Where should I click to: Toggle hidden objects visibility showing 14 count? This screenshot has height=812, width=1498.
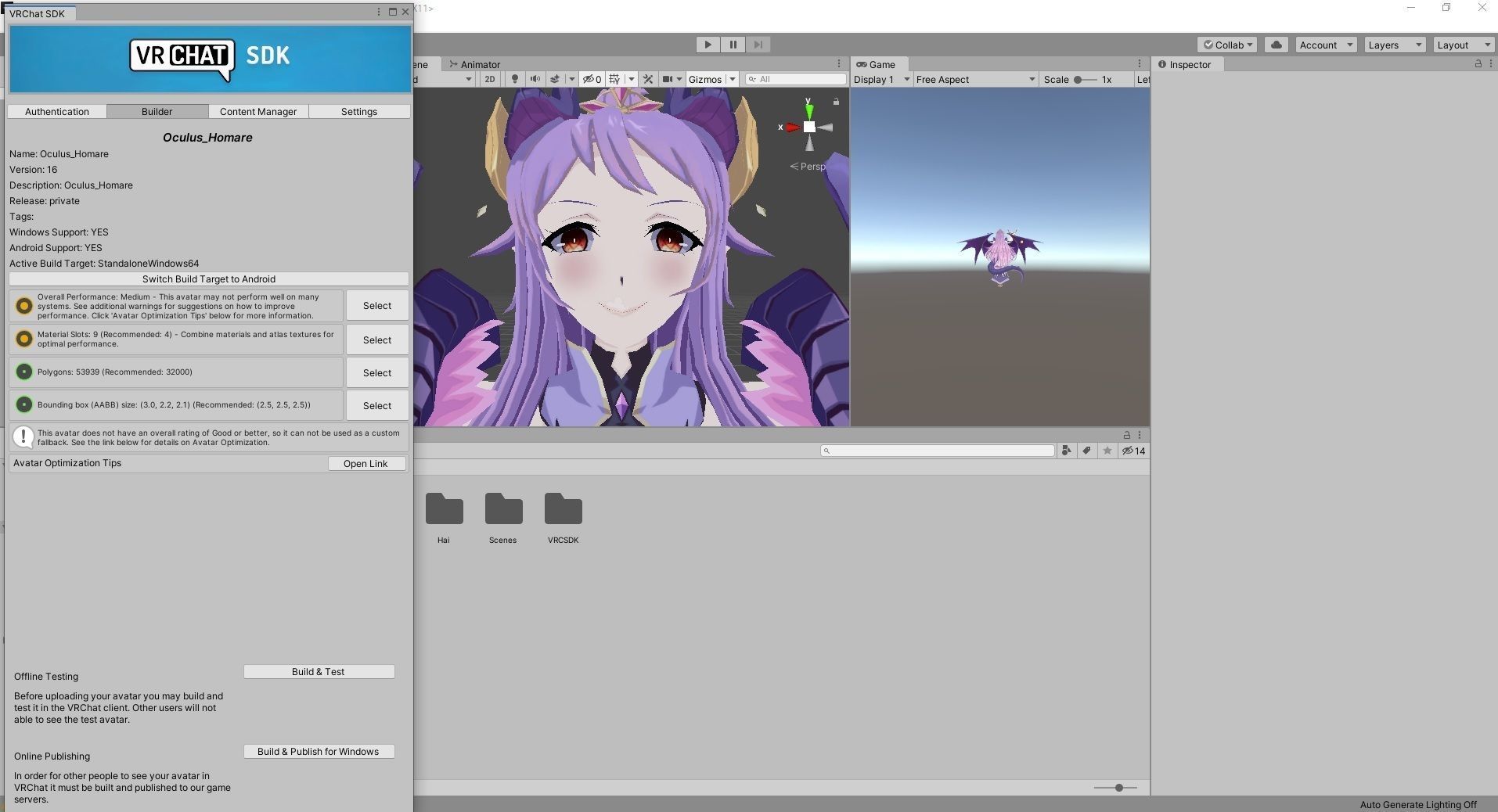pyautogui.click(x=1133, y=451)
